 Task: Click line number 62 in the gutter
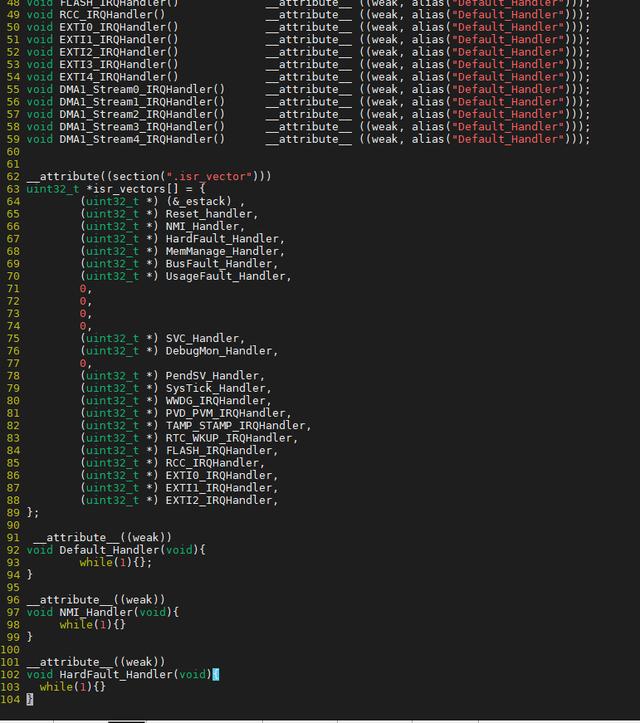tap(13, 177)
